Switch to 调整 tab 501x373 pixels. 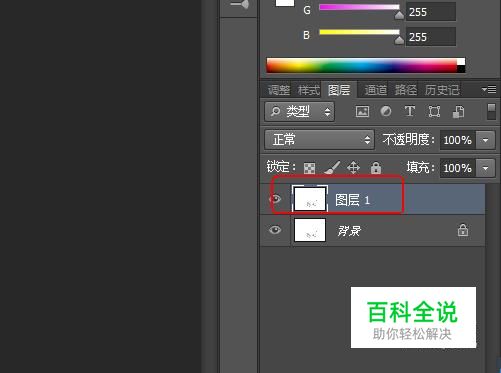click(x=279, y=90)
